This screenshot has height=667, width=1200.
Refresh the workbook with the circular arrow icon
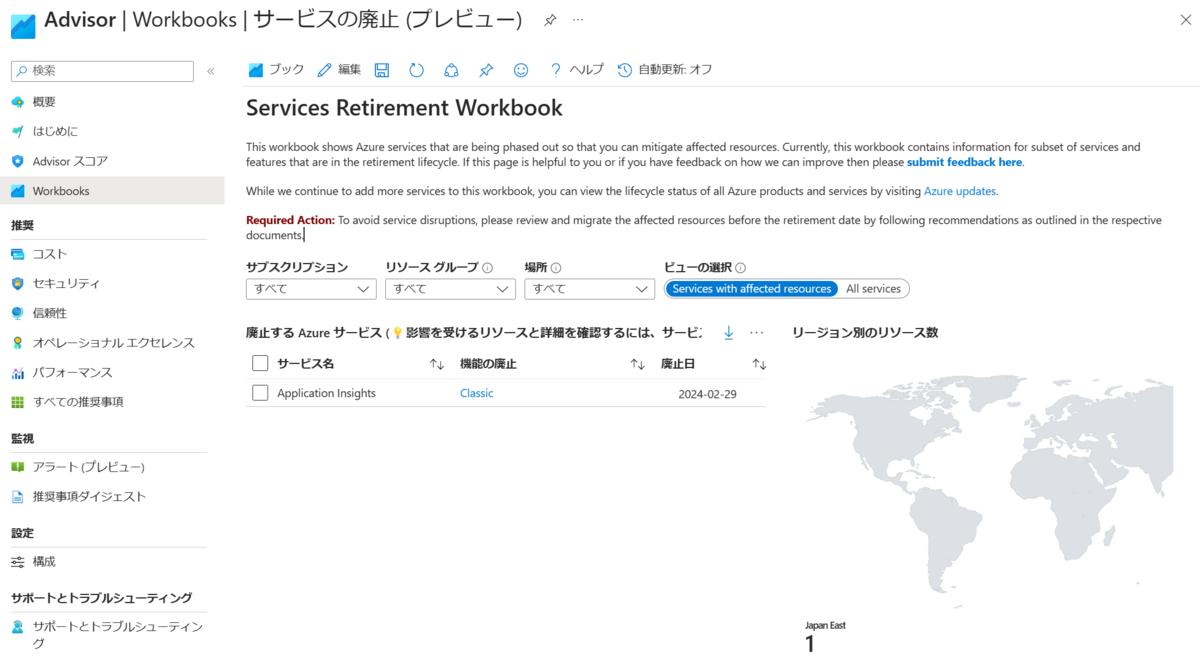[417, 70]
